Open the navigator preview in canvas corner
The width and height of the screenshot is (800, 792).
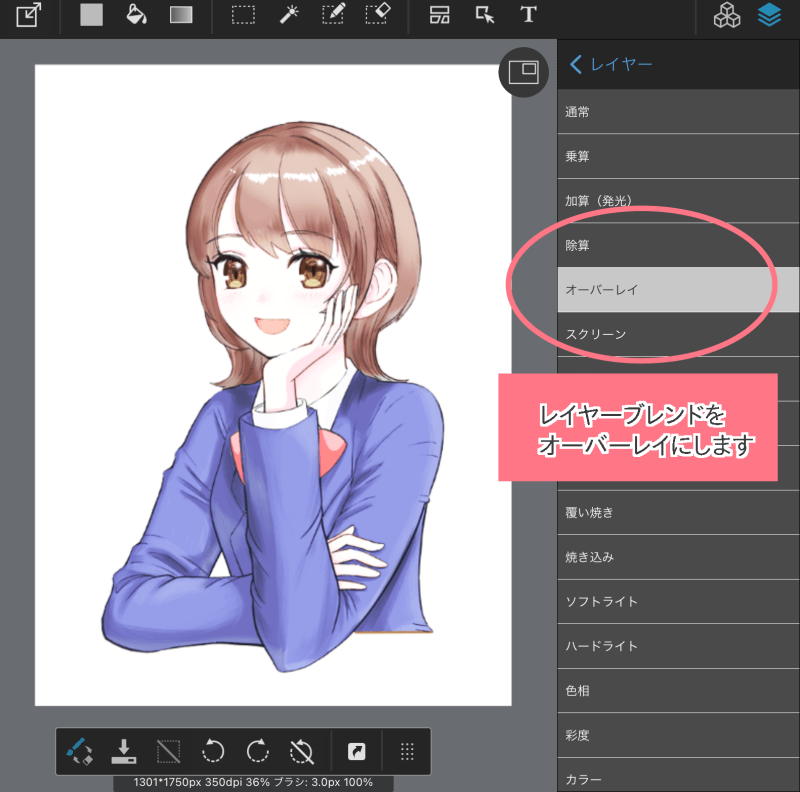[x=523, y=73]
